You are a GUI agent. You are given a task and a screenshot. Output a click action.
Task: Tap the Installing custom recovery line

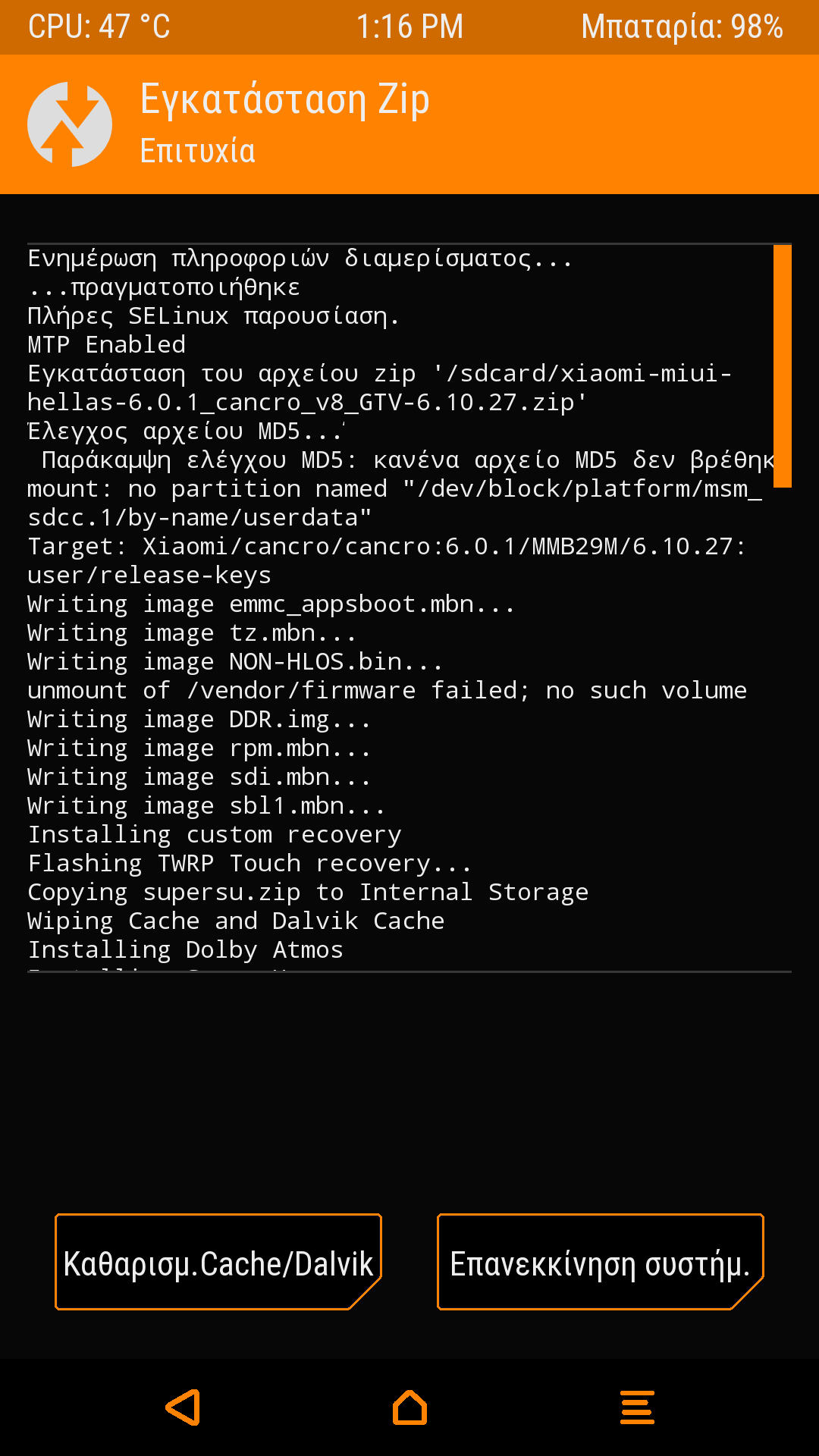tap(215, 835)
